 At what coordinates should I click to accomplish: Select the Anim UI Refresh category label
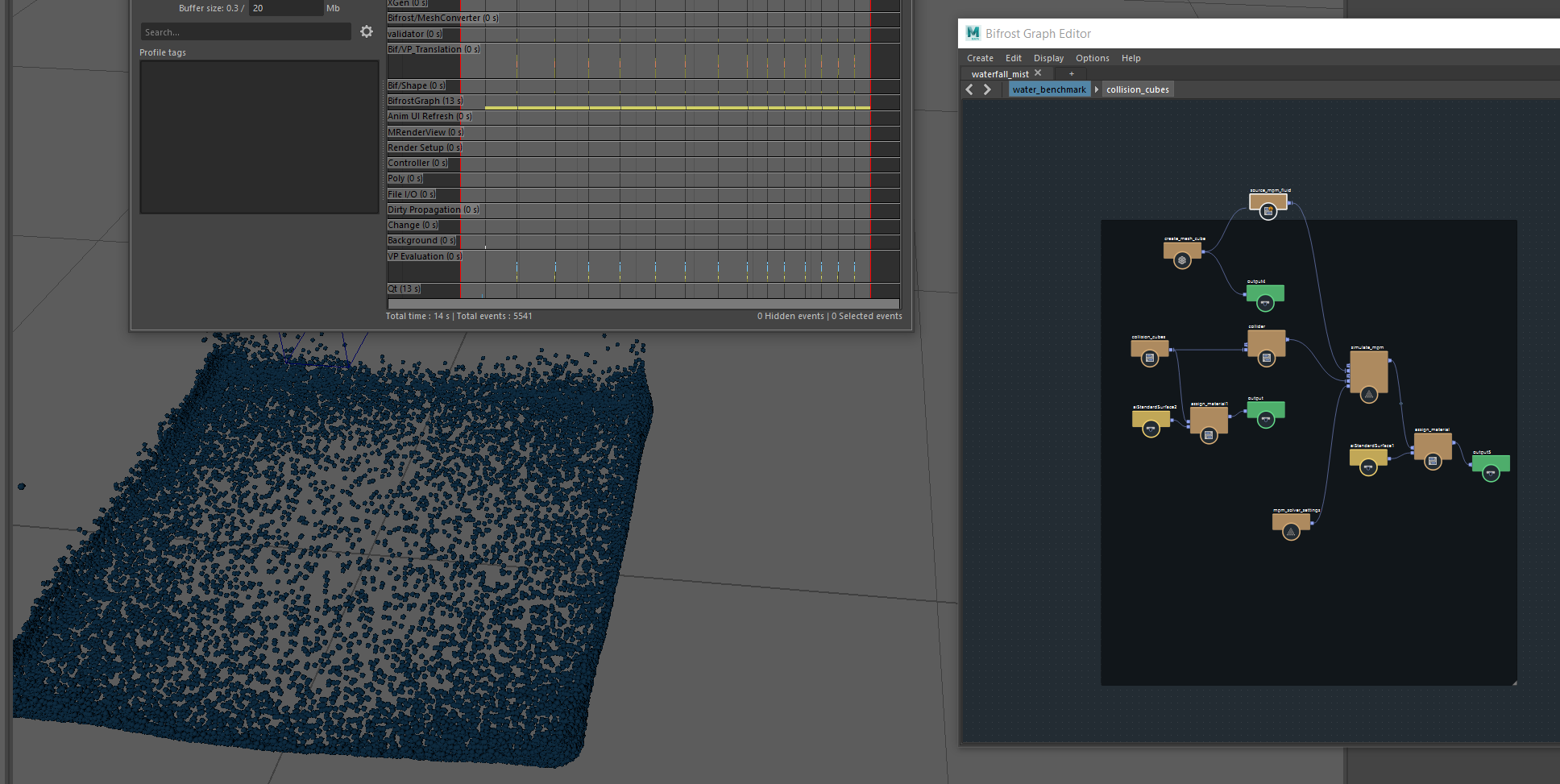coord(429,116)
